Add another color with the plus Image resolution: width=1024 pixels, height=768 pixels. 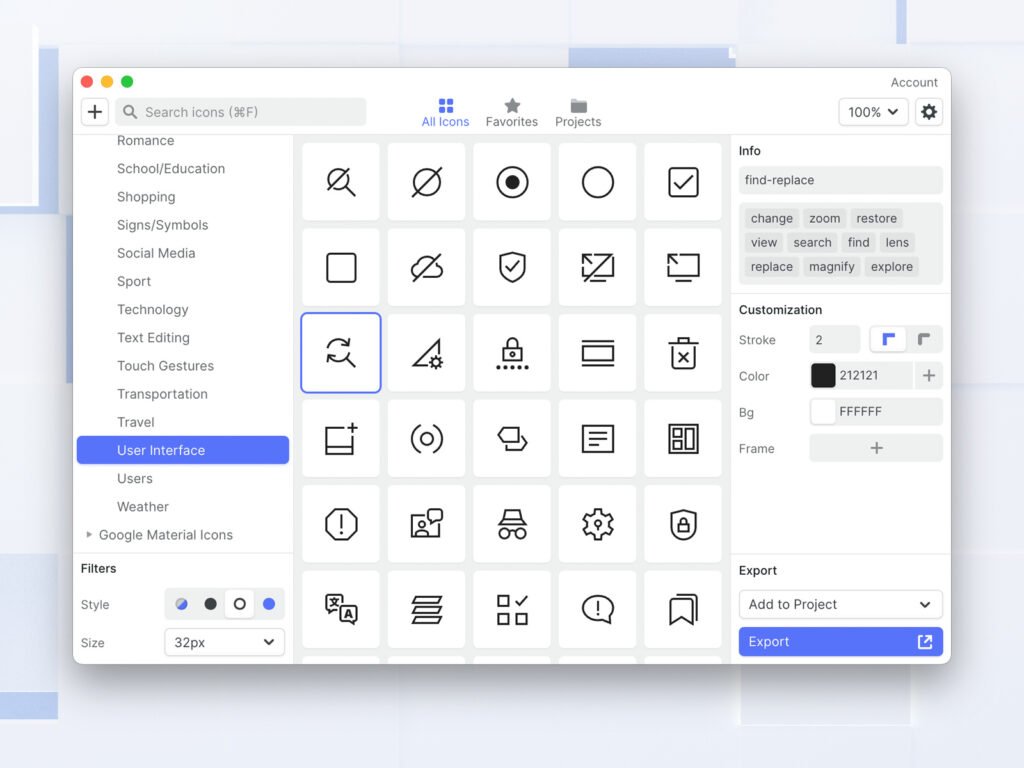point(929,376)
